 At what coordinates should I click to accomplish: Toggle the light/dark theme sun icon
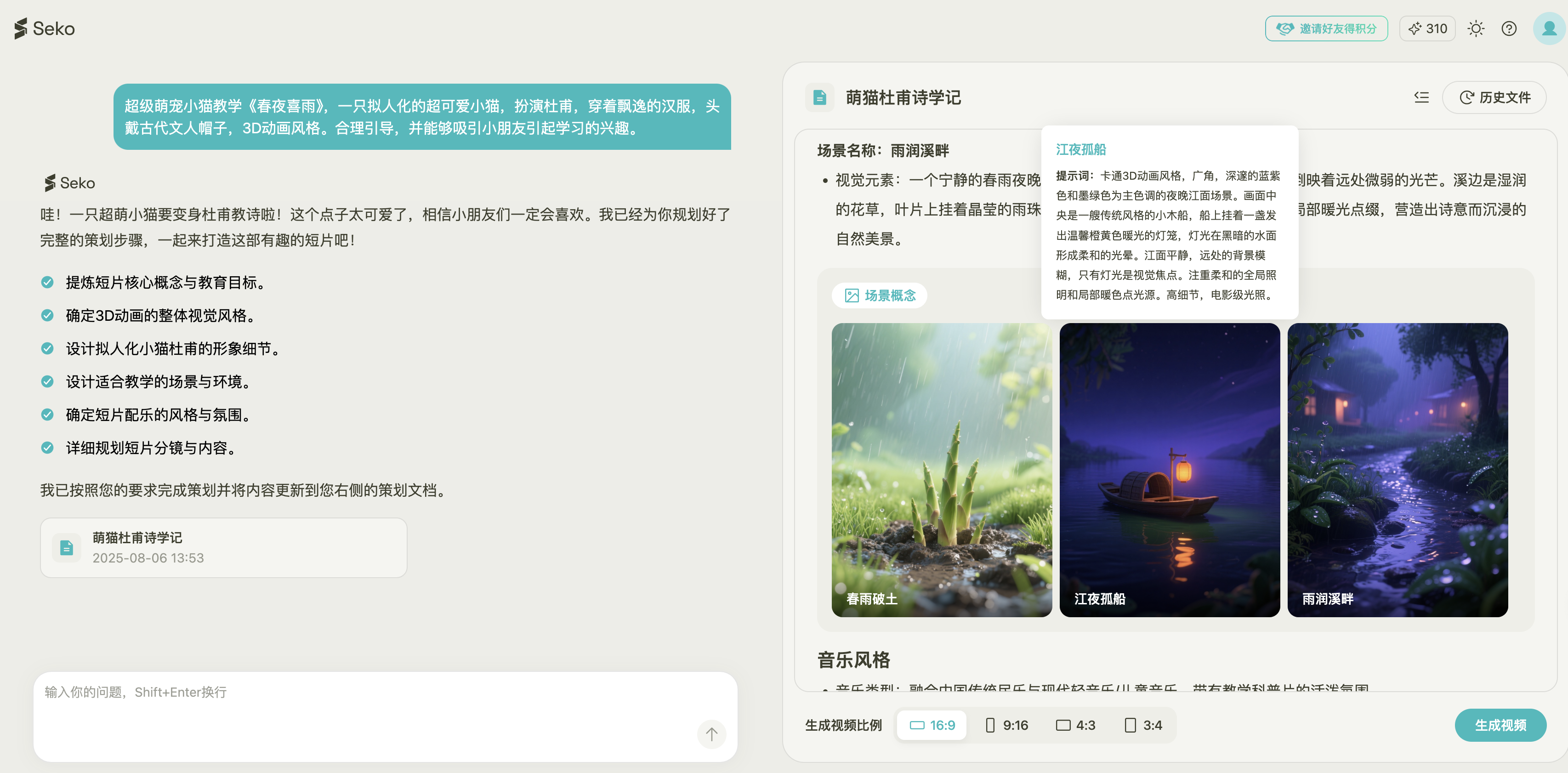(1476, 28)
